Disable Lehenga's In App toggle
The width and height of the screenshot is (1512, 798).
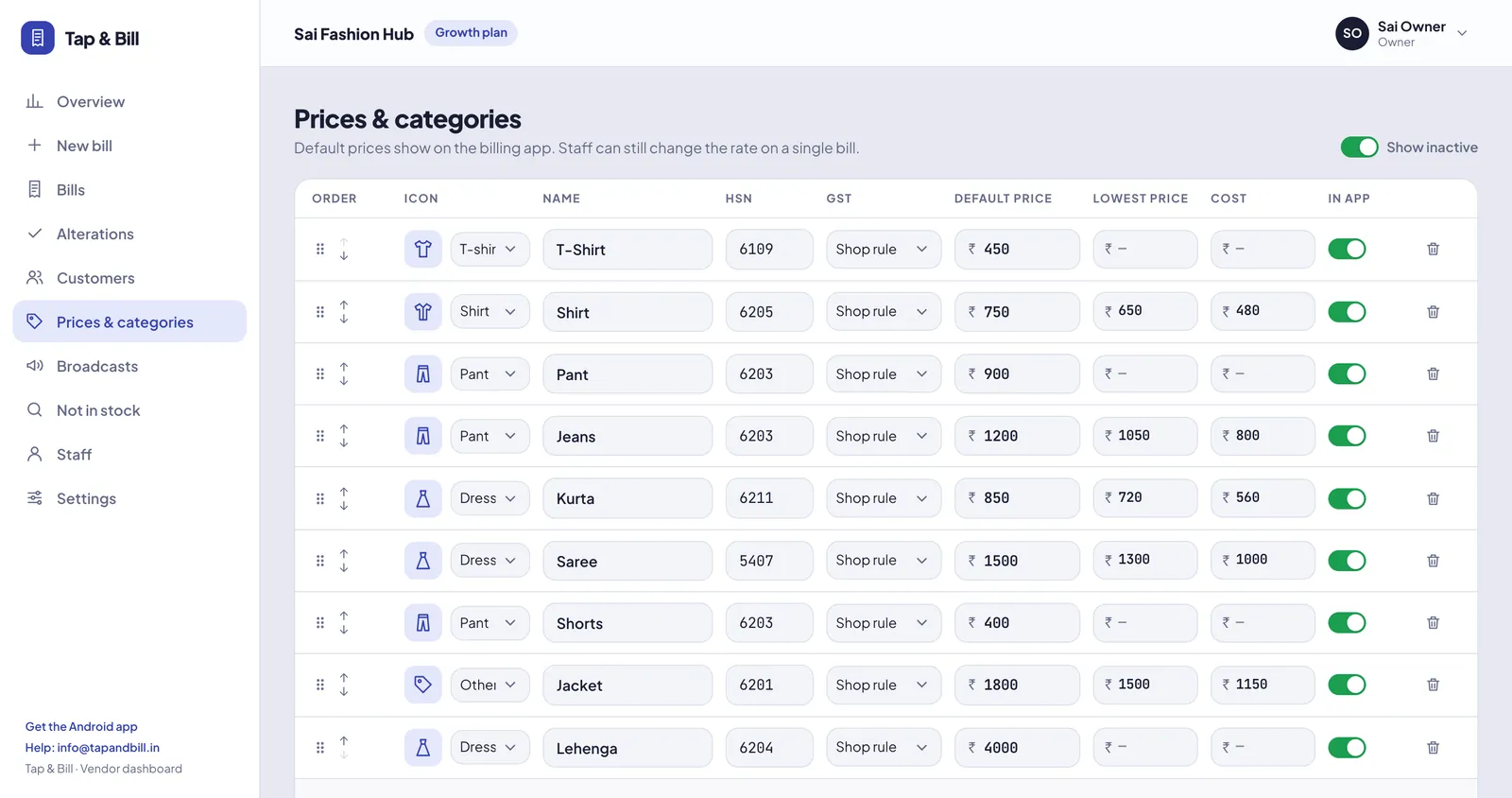pyautogui.click(x=1347, y=747)
